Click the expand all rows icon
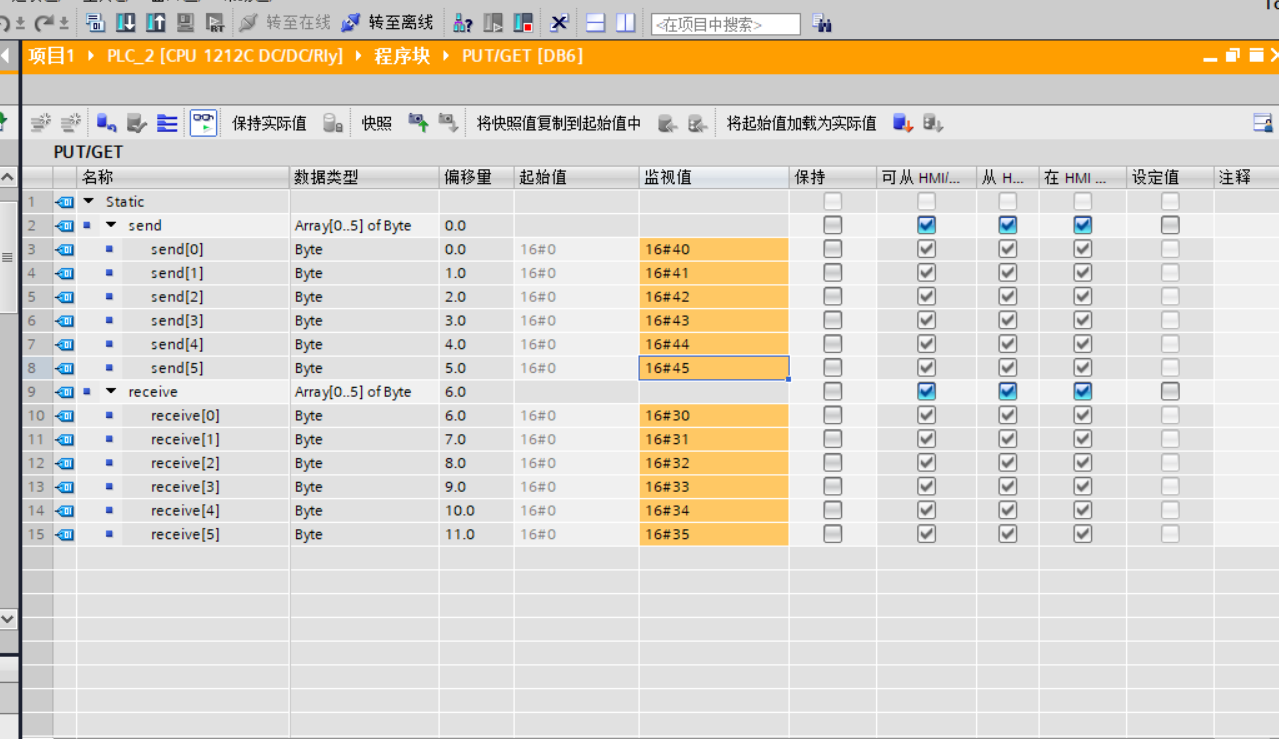Screen dimensions: 1279x739 167,123
